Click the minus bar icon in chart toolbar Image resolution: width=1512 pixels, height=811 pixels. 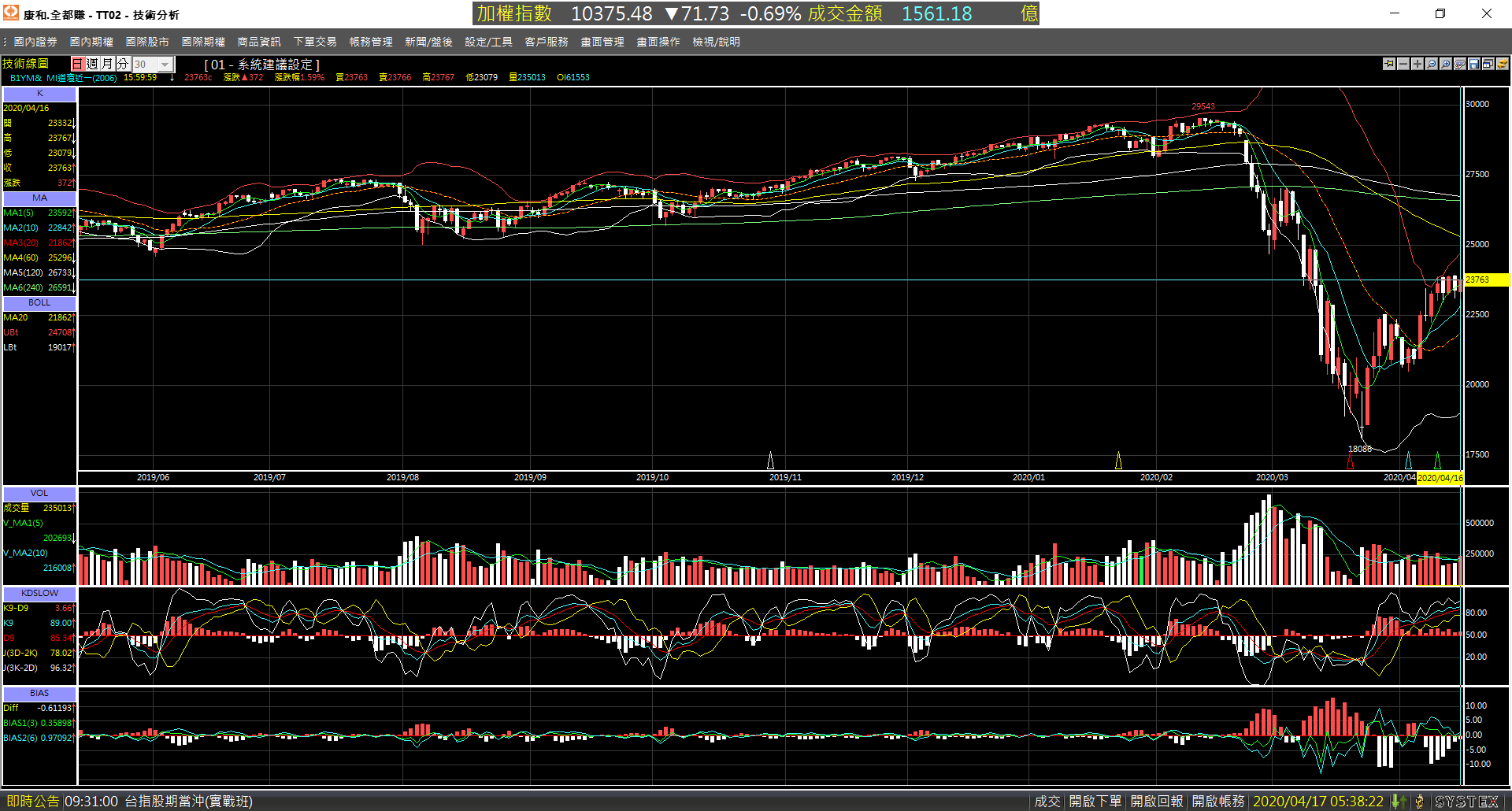click(x=1403, y=64)
